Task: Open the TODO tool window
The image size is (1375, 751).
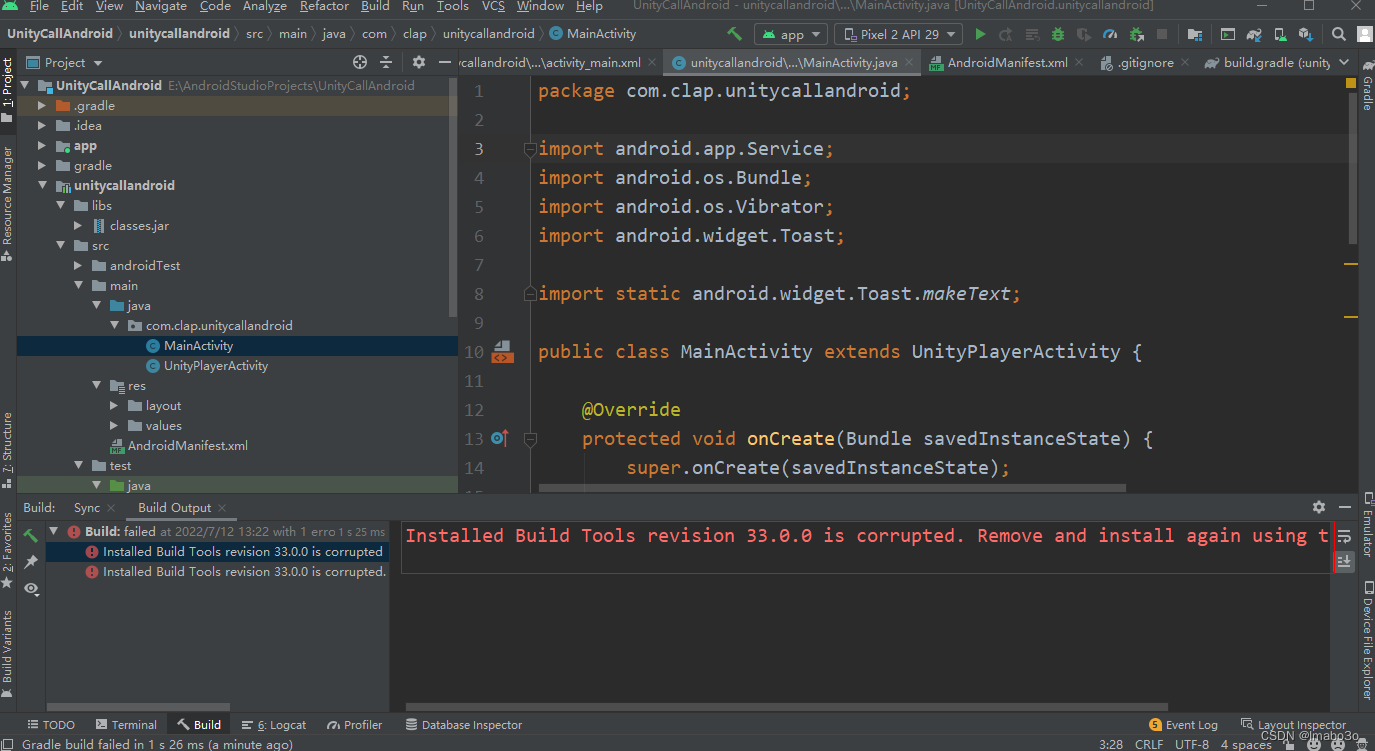Action: click(50, 724)
